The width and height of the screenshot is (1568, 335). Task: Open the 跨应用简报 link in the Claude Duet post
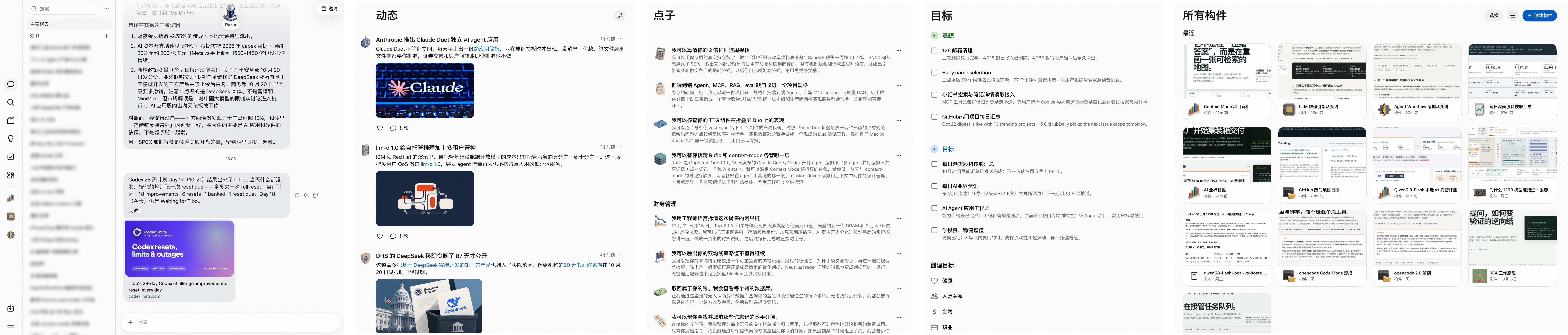coord(486,49)
